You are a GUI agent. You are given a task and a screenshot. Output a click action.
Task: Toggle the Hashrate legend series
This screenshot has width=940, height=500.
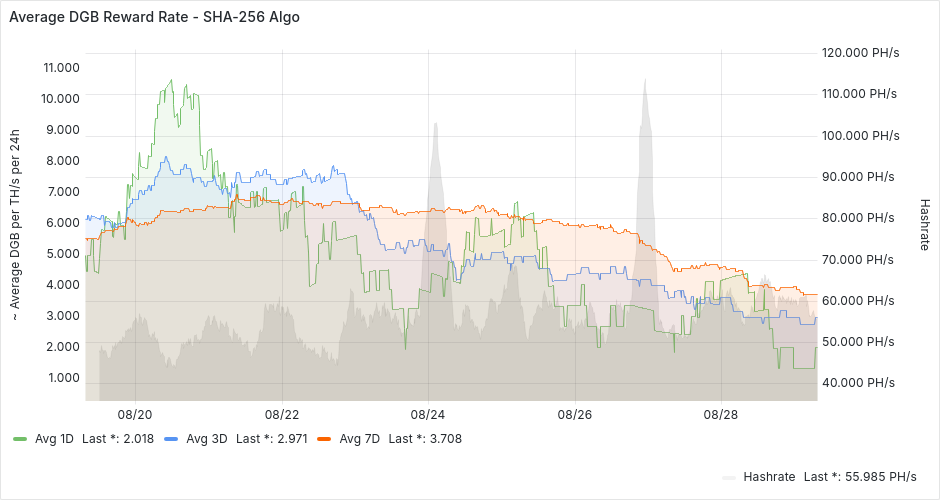pyautogui.click(x=769, y=477)
